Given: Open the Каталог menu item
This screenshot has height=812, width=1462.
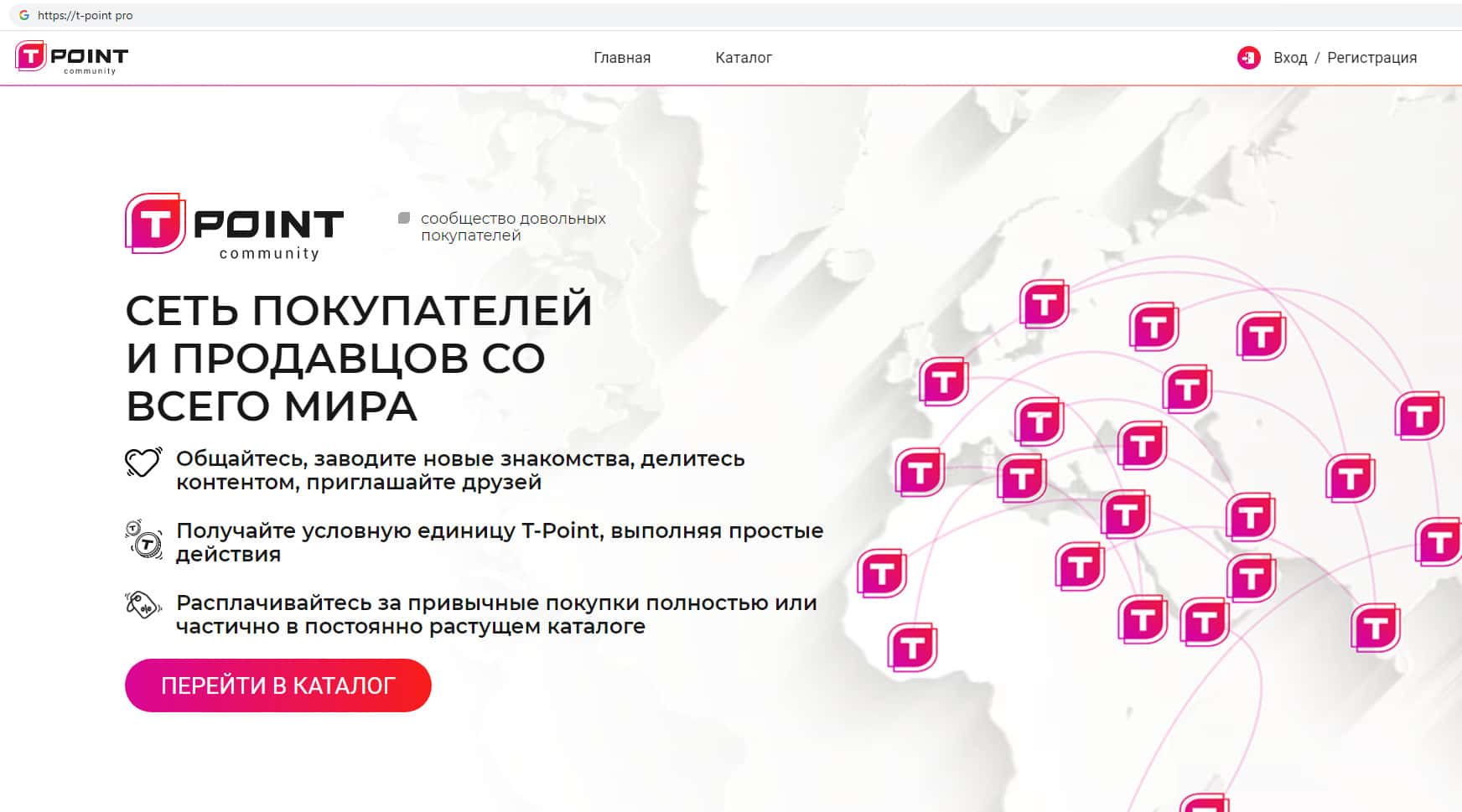Looking at the screenshot, I should point(743,58).
